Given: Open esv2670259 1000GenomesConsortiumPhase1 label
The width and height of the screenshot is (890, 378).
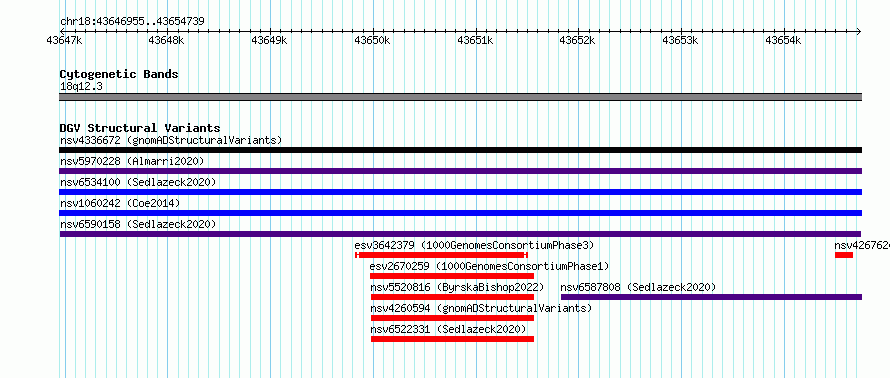Looking at the screenshot, I should (489, 266).
